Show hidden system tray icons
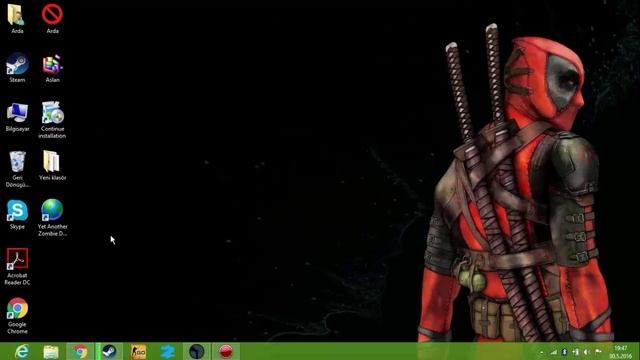 pyautogui.click(x=542, y=352)
